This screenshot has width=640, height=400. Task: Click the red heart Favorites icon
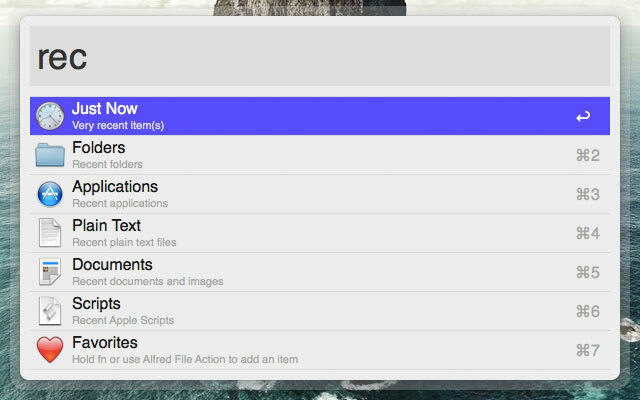coord(50,350)
